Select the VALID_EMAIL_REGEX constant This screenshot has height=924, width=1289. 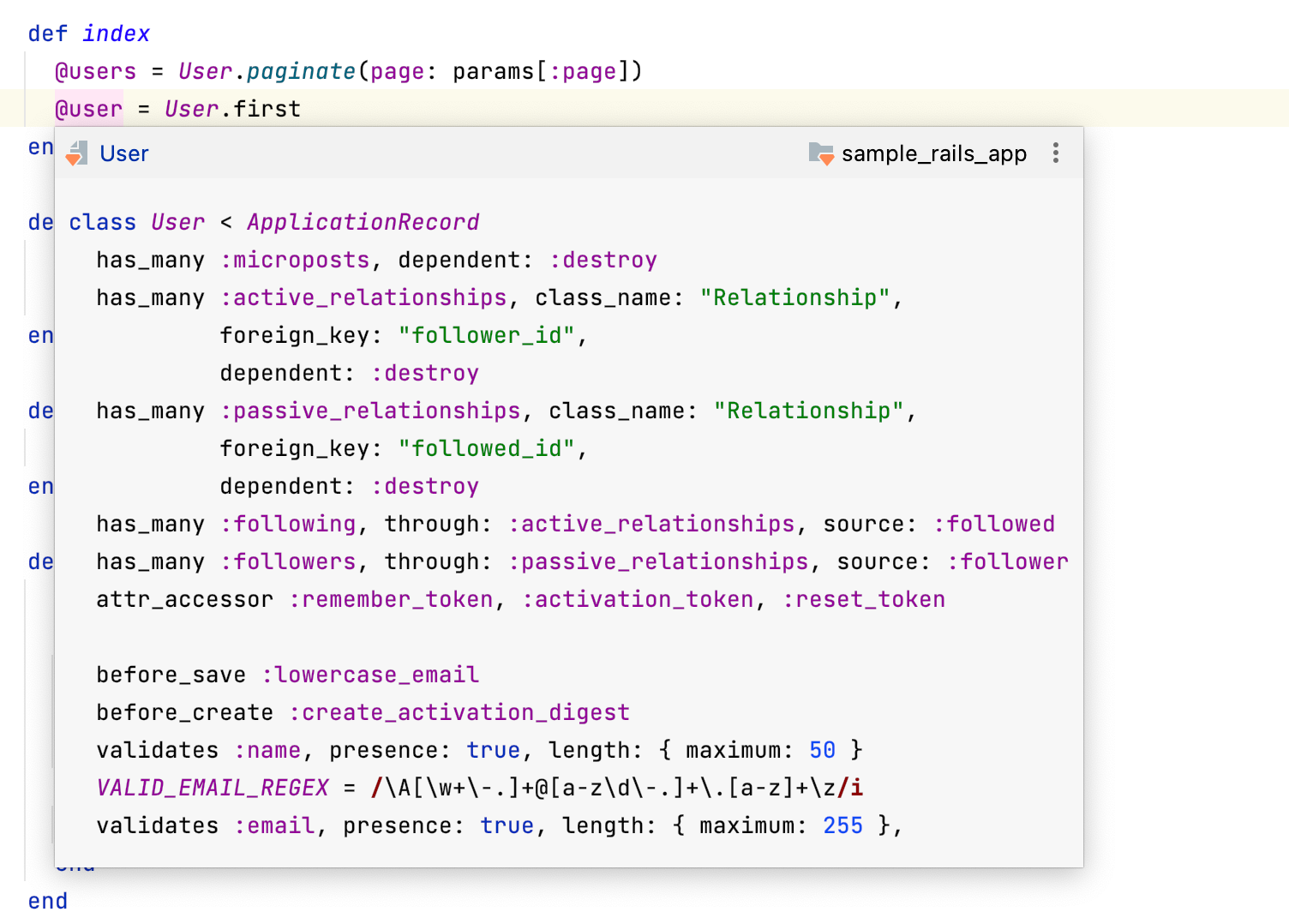click(212, 787)
